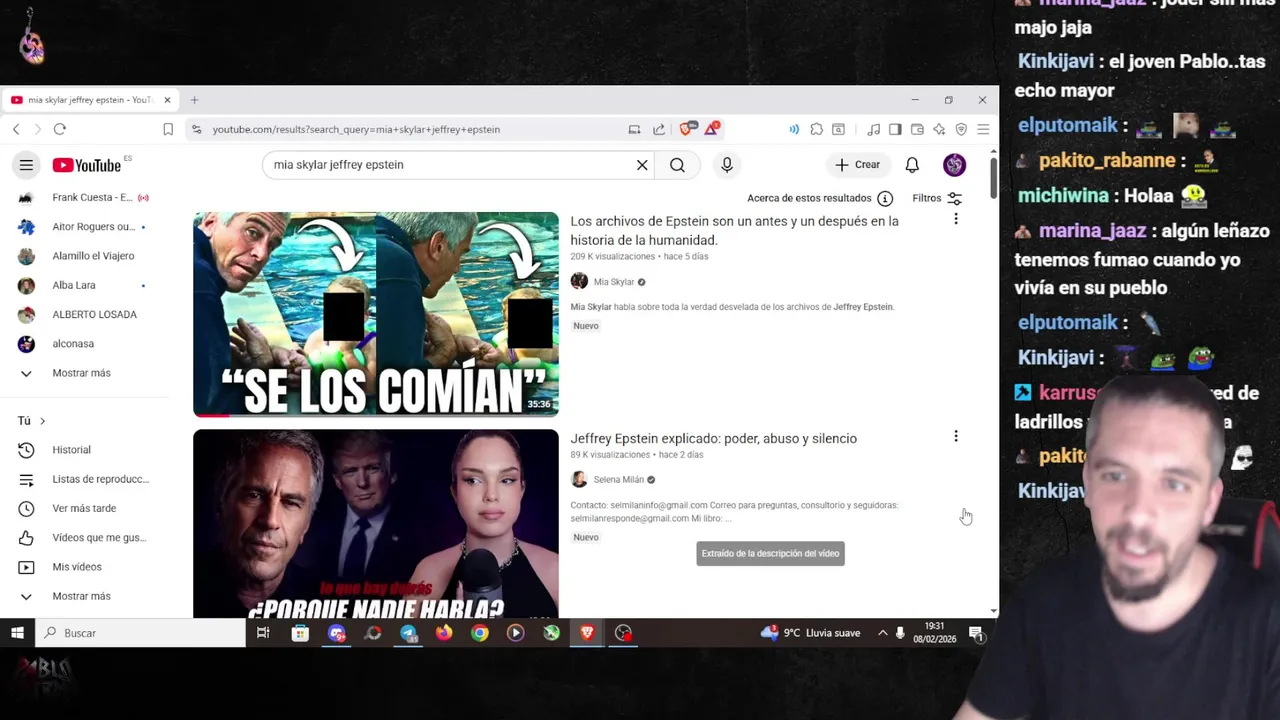
Task: Bookmark this page icon
Action: (x=168, y=129)
